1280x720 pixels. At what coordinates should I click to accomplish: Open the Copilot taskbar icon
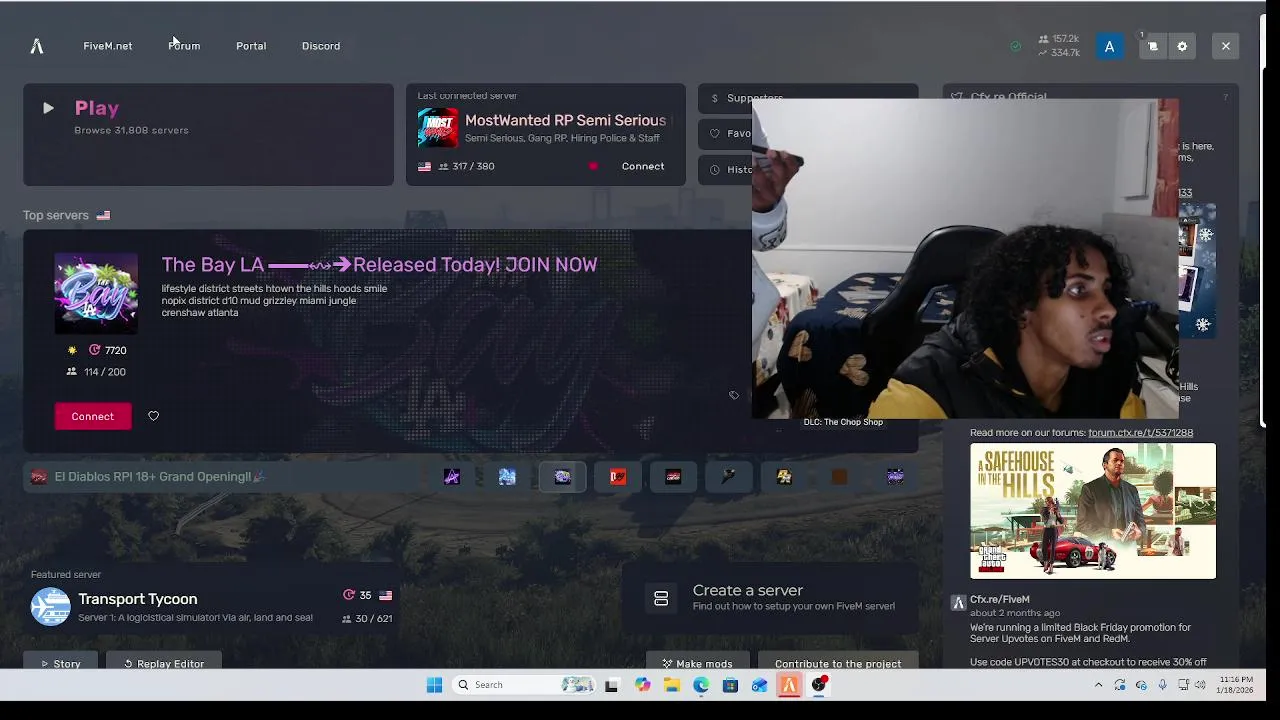point(642,685)
